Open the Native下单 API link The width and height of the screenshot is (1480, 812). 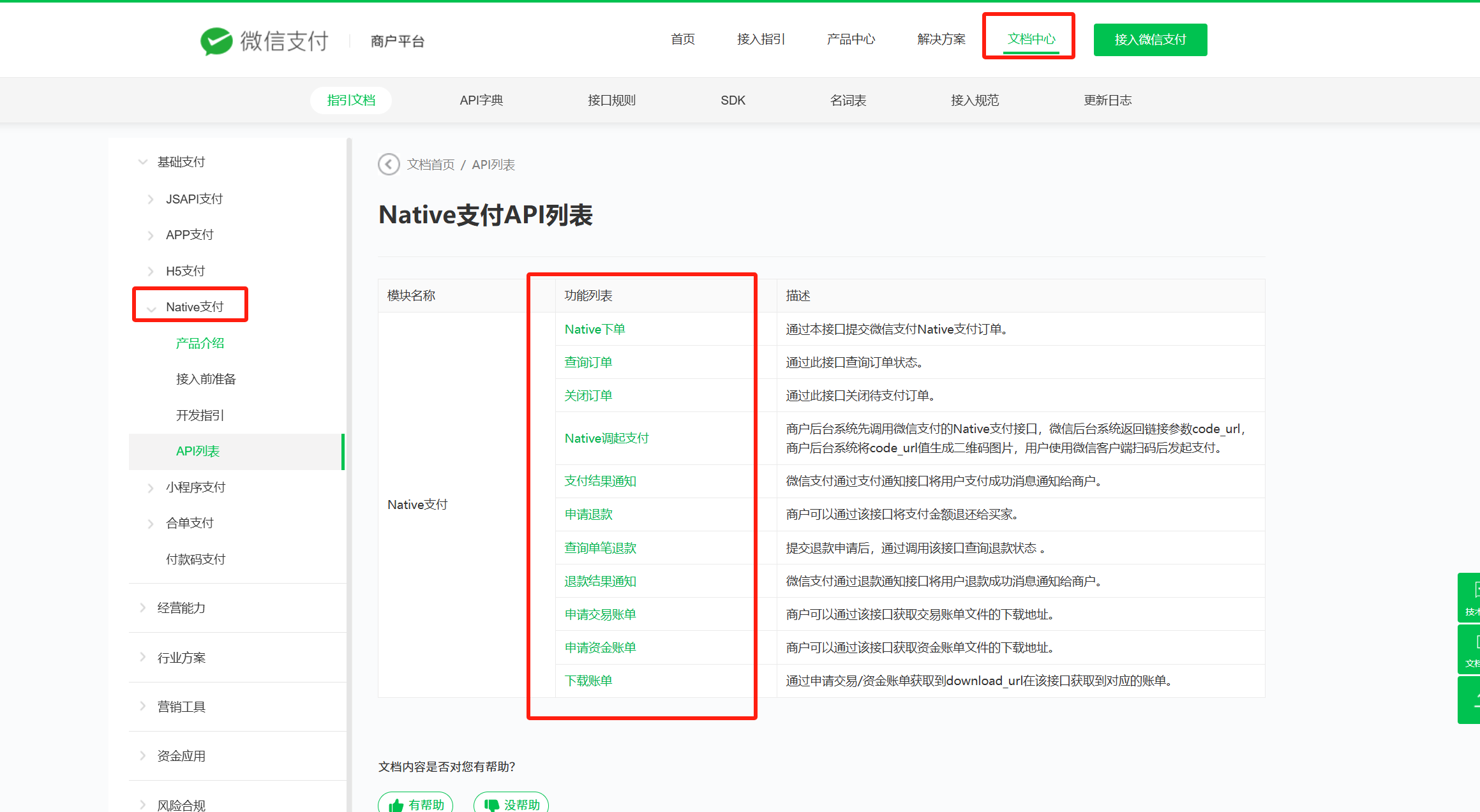pos(594,329)
